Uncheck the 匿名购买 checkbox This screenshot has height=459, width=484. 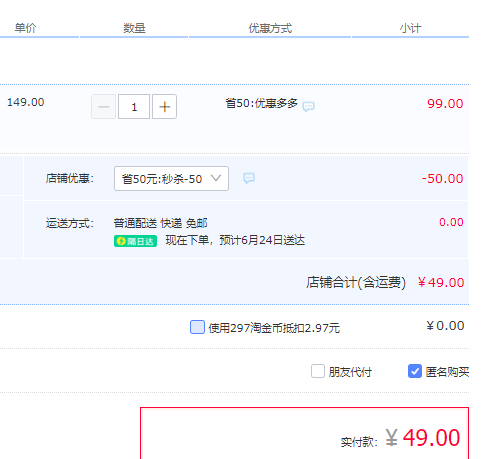pyautogui.click(x=415, y=371)
